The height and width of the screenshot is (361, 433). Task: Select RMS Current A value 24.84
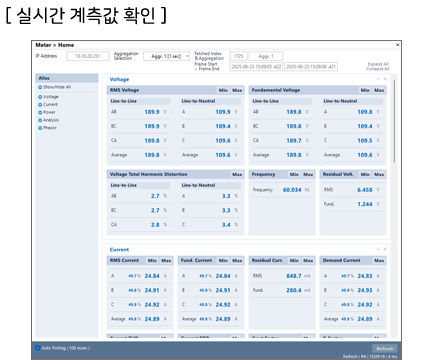coord(152,276)
